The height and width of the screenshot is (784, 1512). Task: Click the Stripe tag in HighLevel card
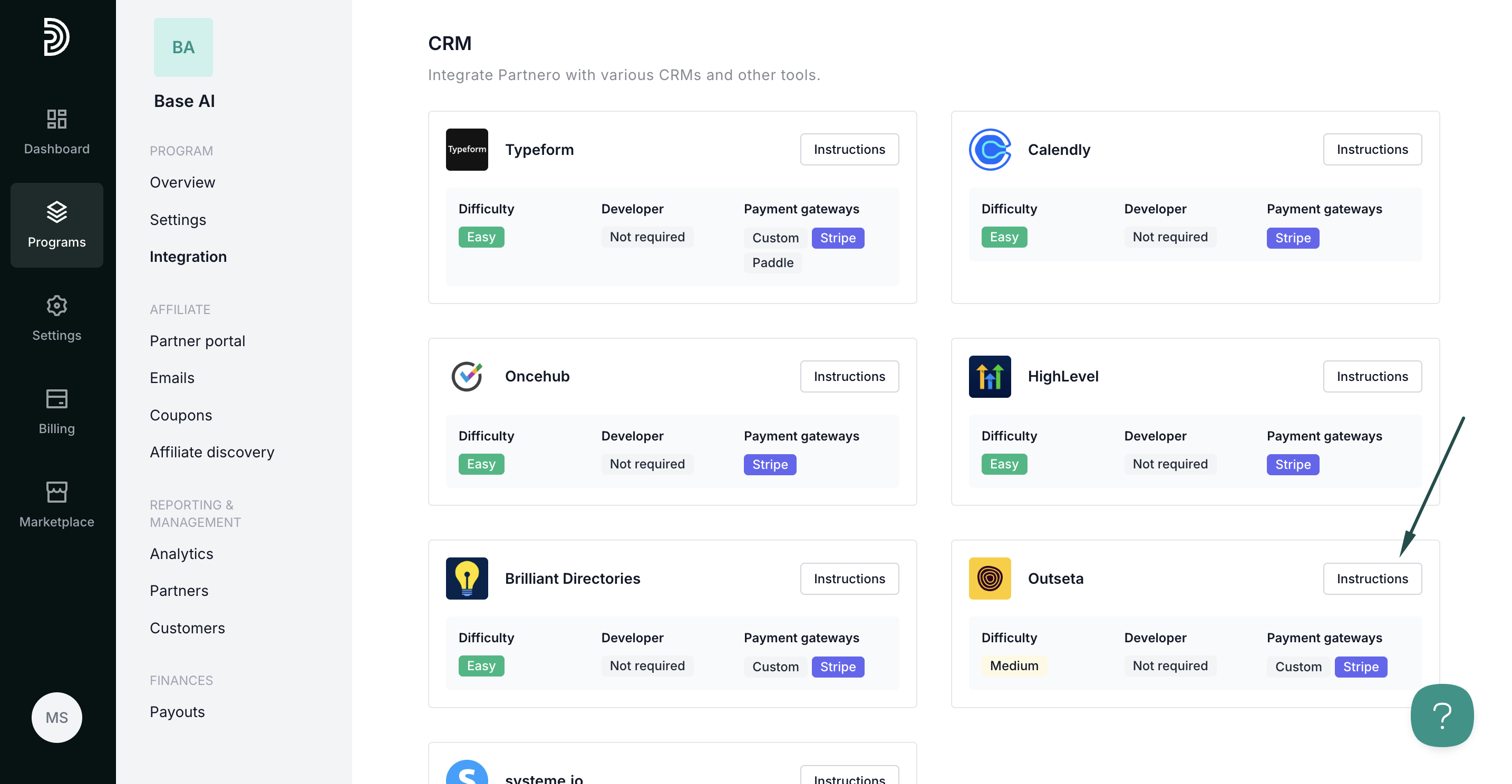coord(1293,464)
